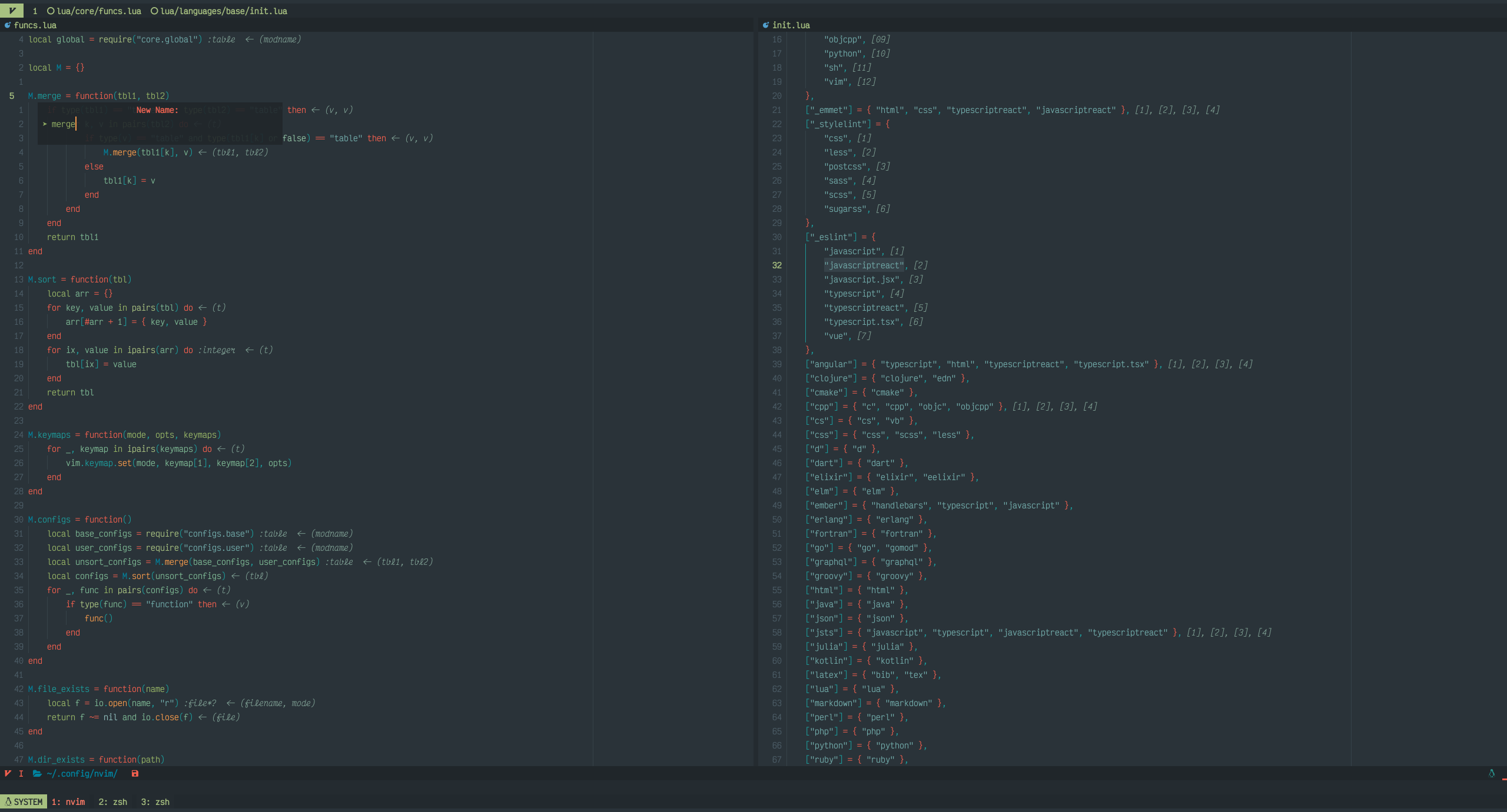Click the 'func()' call line
The image size is (1507, 812).
pos(99,618)
